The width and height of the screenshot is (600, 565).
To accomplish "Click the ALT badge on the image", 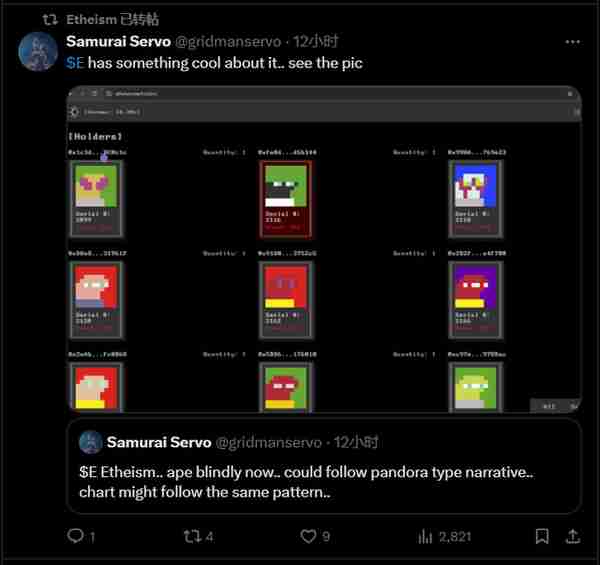I will tap(549, 406).
